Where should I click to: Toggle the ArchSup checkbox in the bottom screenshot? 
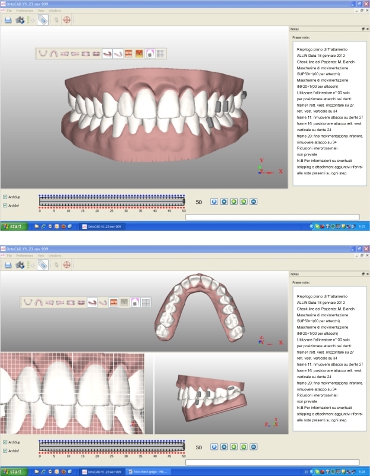point(5,442)
